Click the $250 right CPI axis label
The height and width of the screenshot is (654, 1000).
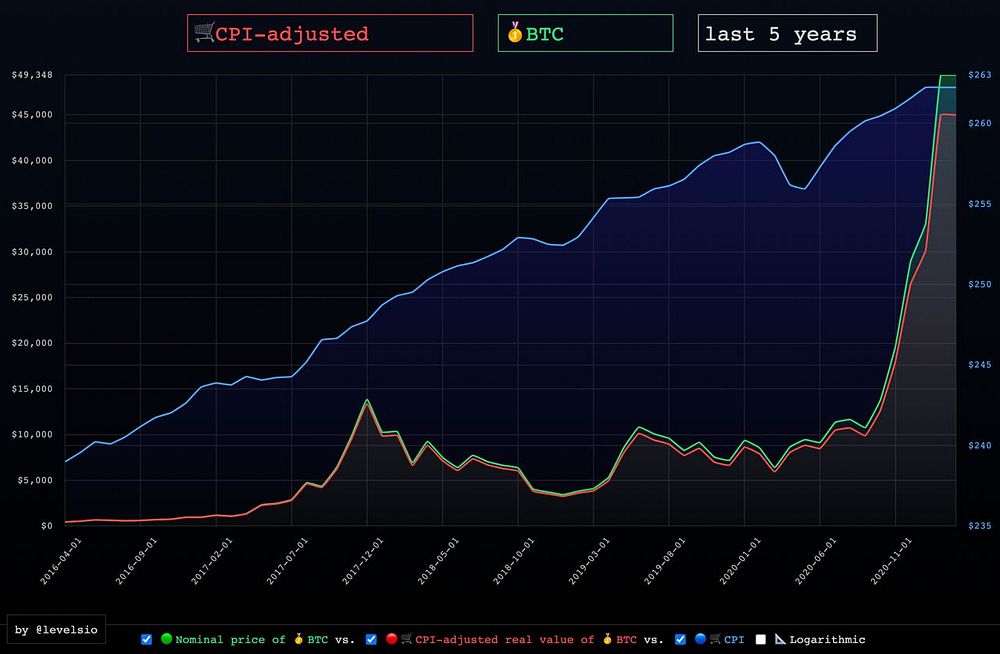click(x=980, y=285)
